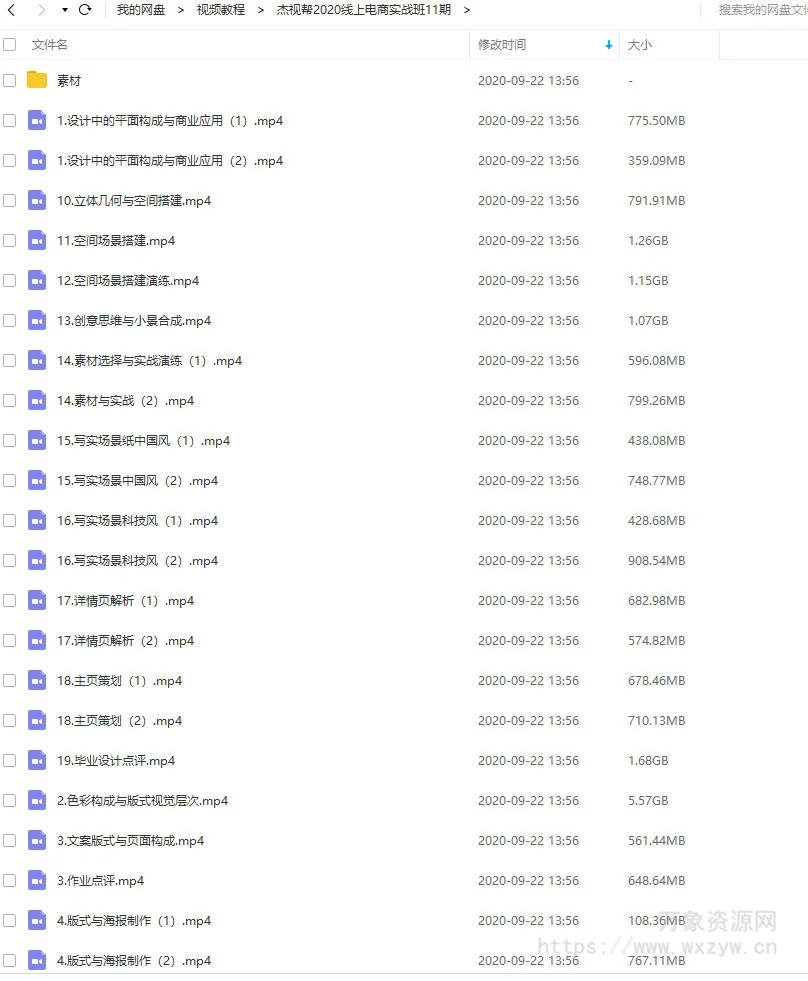
Task: Go to 视频教程 breadcrumb
Action: tap(221, 10)
